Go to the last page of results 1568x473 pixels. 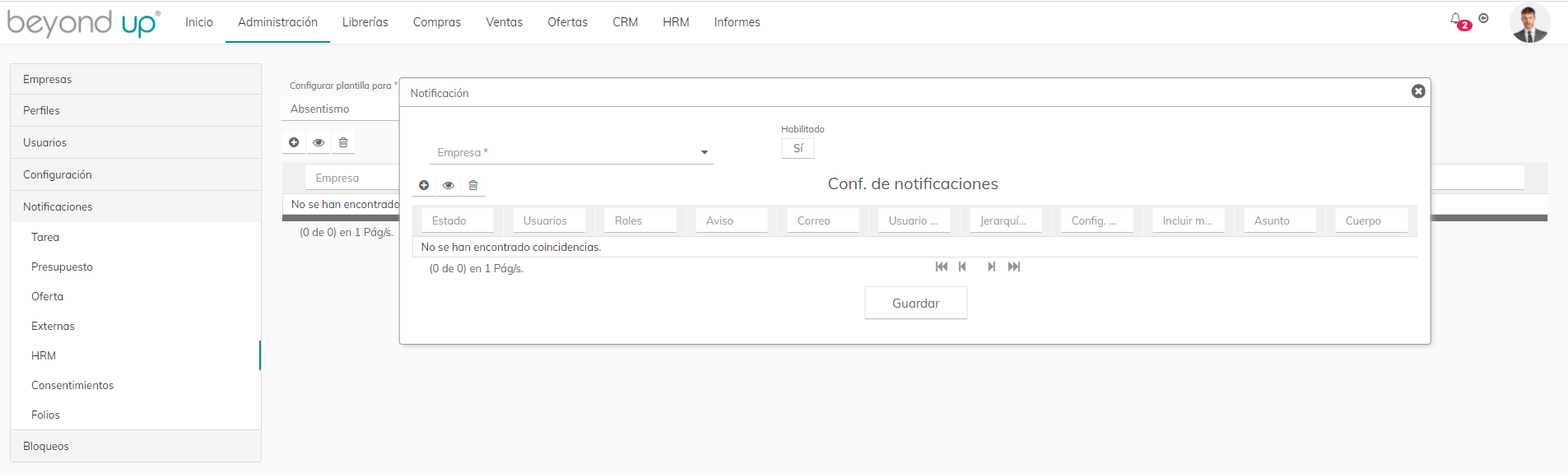point(1014,267)
